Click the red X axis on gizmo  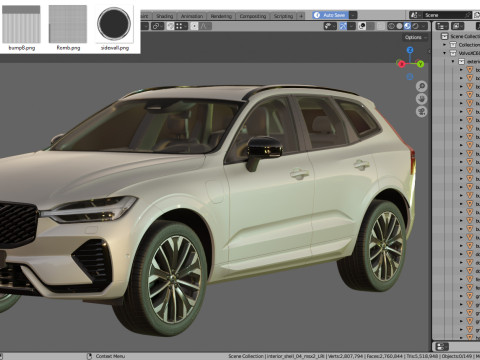pyautogui.click(x=401, y=64)
